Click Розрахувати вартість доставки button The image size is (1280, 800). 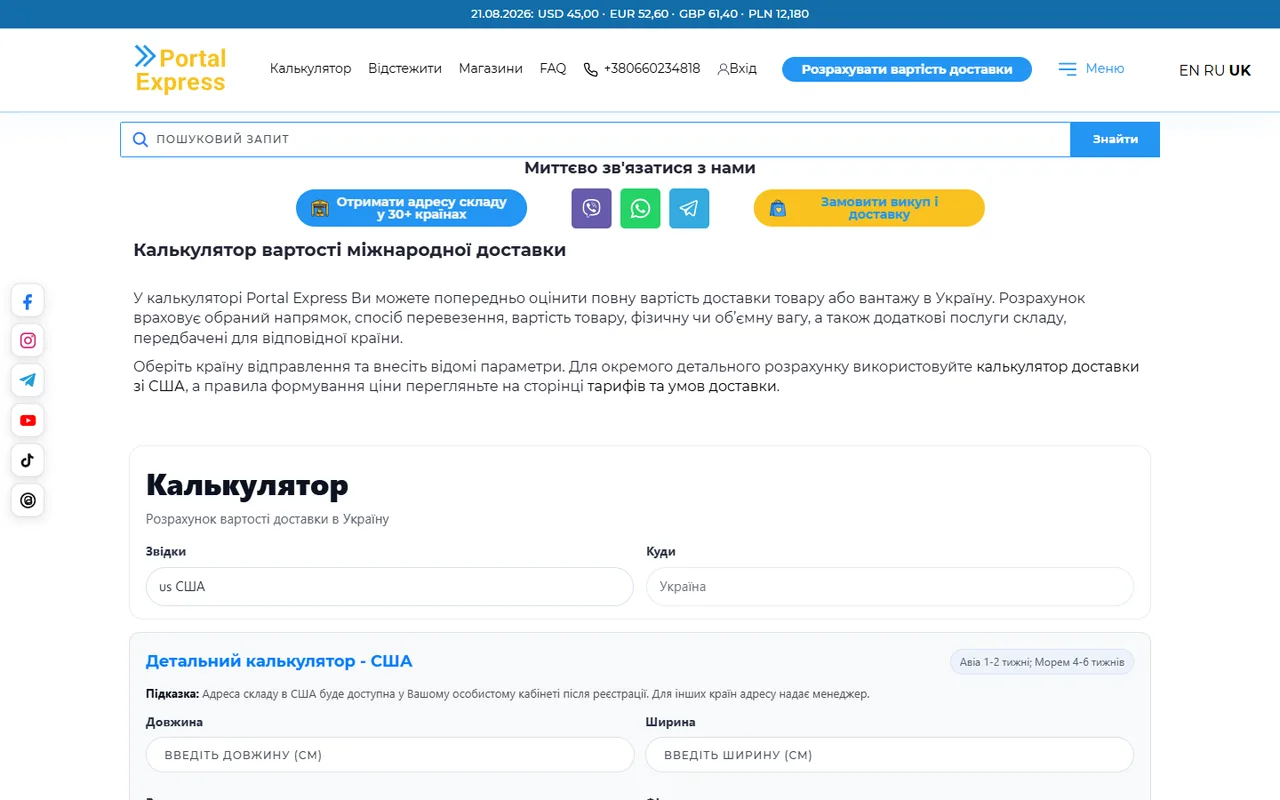pyautogui.click(x=907, y=69)
